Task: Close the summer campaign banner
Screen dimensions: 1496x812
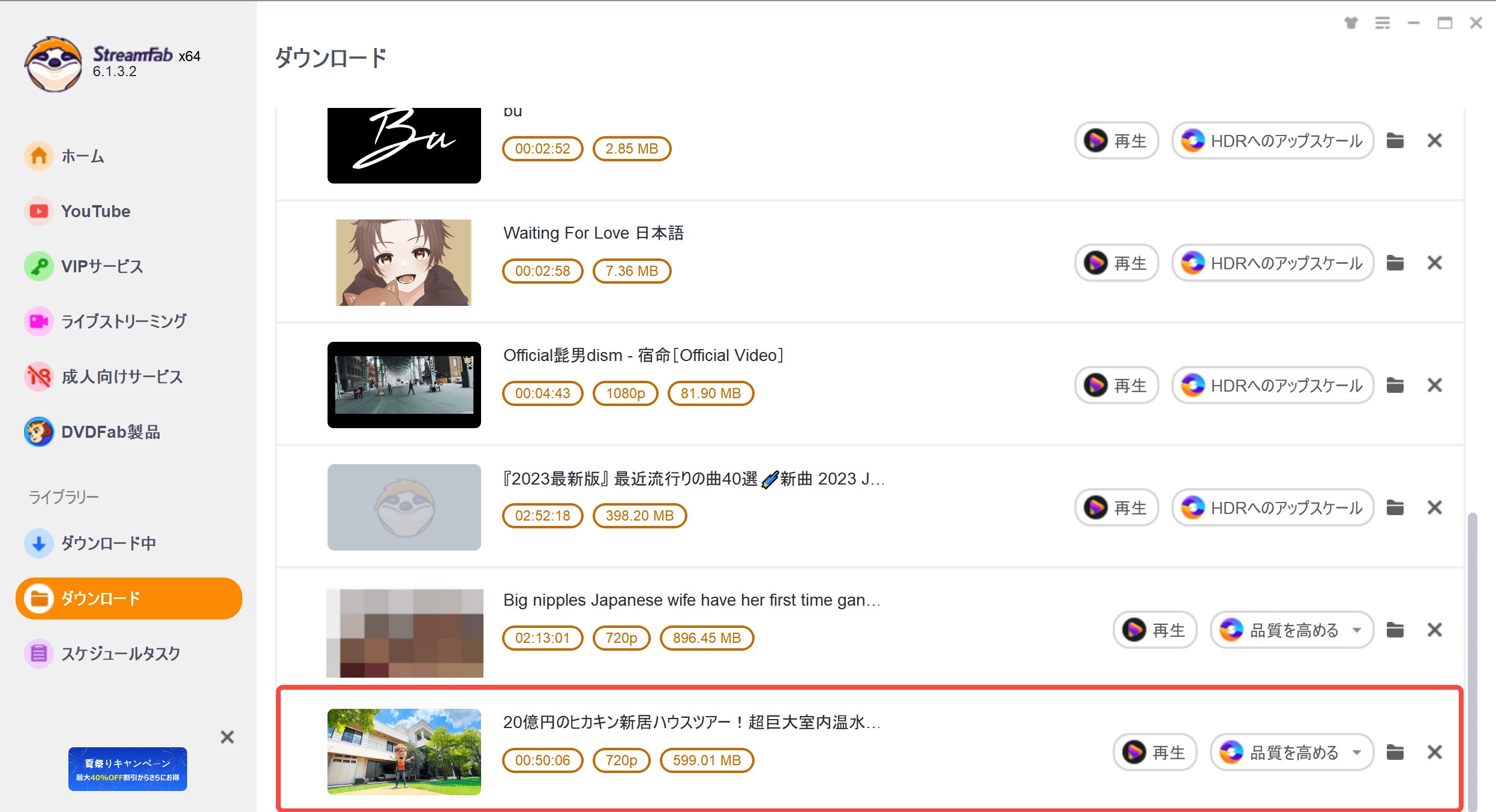Action: click(227, 737)
